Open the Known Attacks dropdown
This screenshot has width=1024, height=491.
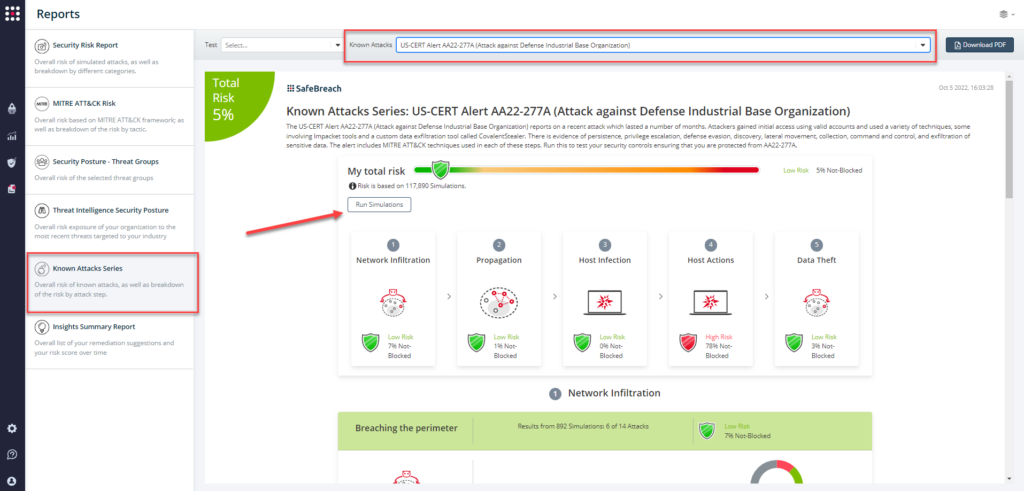662,45
